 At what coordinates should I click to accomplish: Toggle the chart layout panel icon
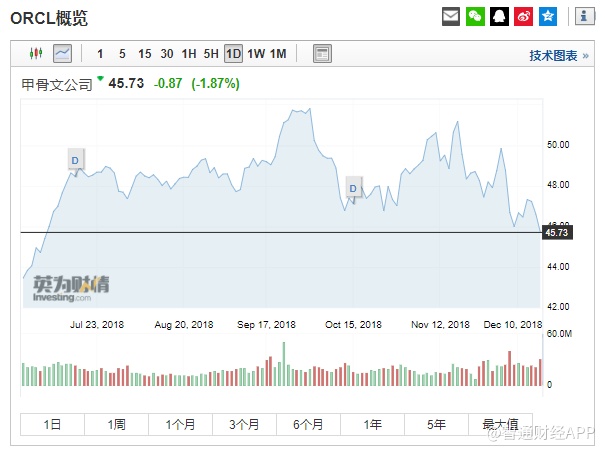coord(322,54)
